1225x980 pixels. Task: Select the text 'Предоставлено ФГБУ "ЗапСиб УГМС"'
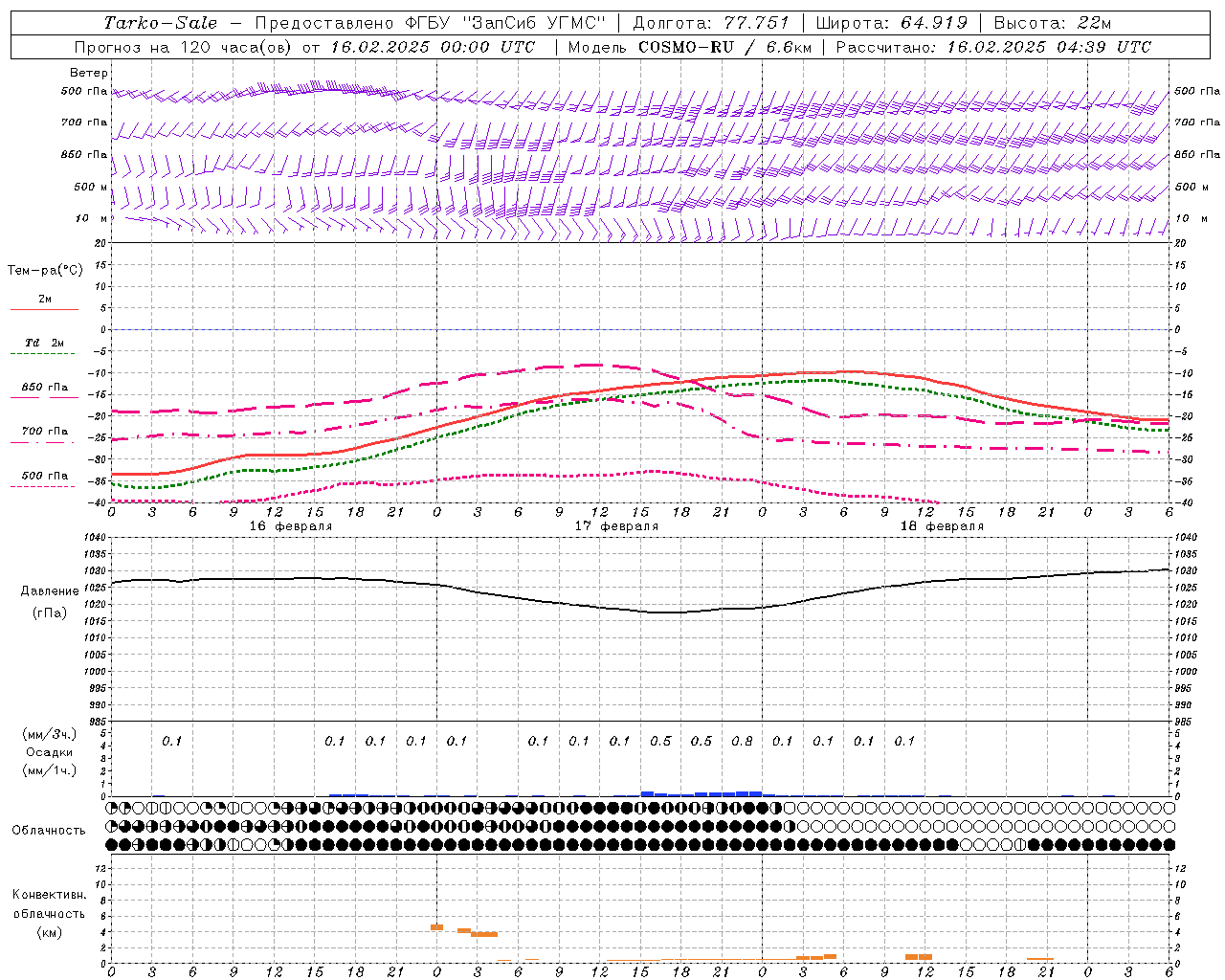pyautogui.click(x=431, y=23)
